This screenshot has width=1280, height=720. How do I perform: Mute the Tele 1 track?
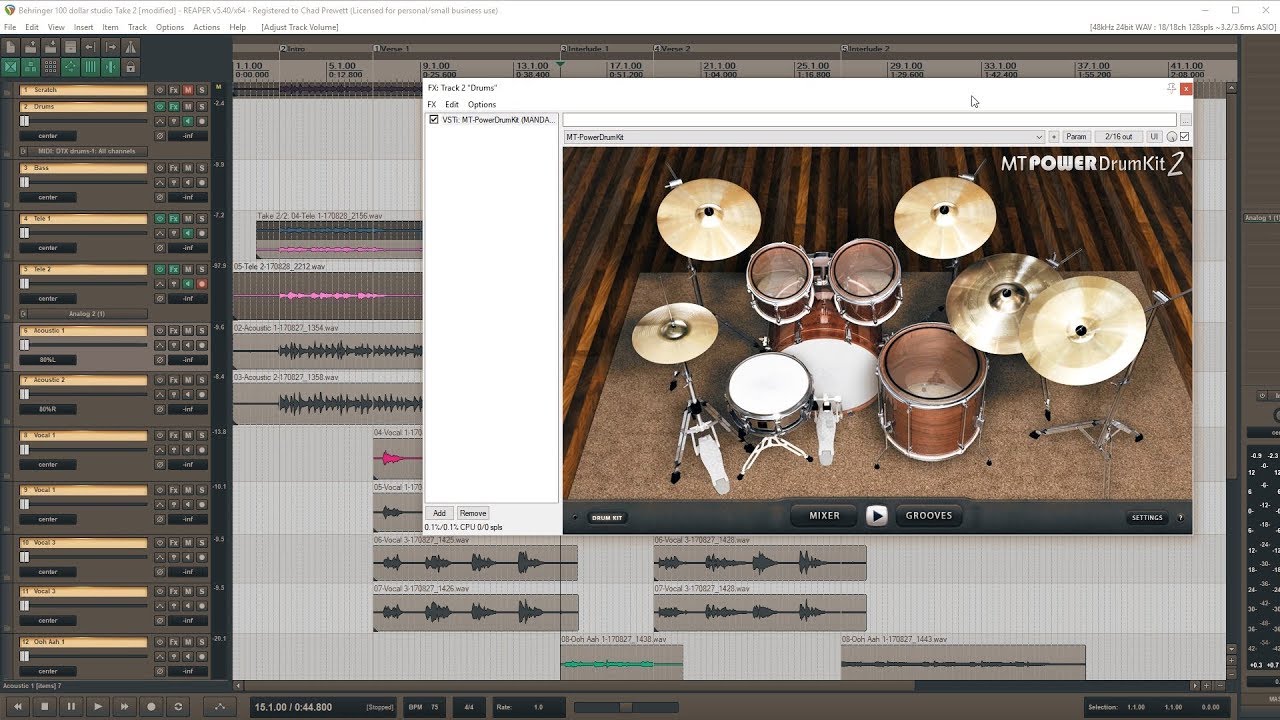click(188, 218)
